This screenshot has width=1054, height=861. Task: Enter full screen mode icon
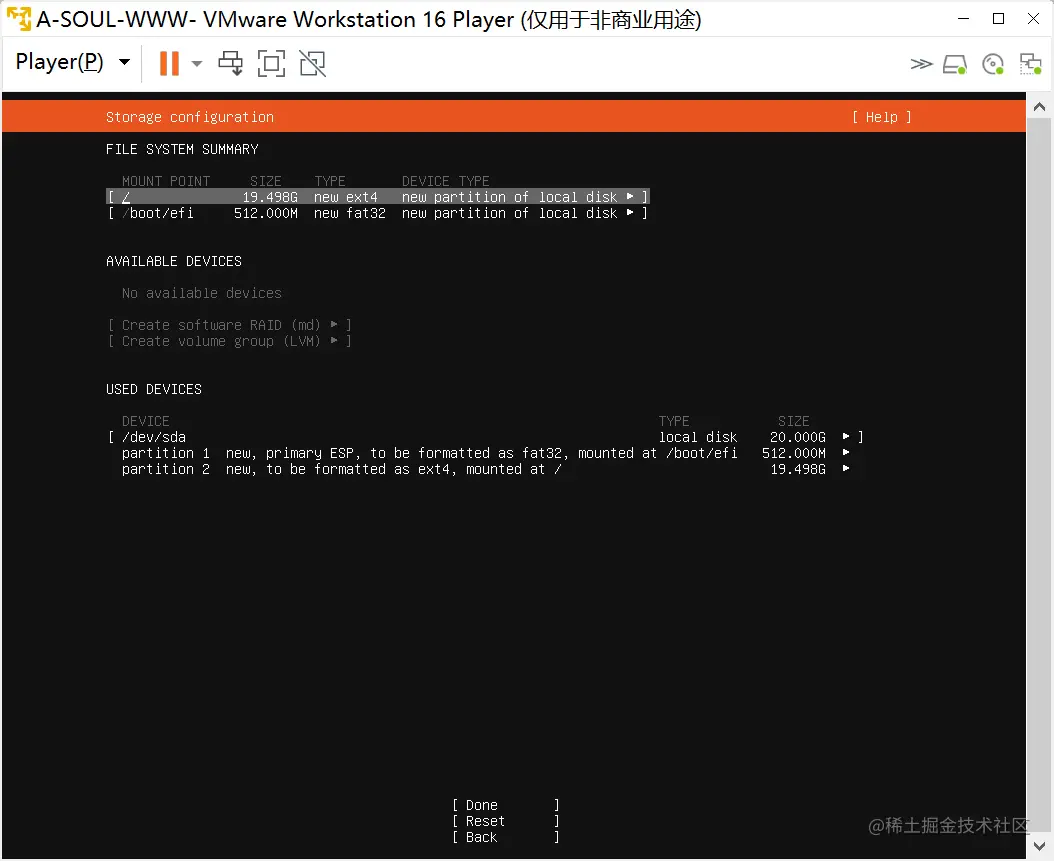coord(271,64)
